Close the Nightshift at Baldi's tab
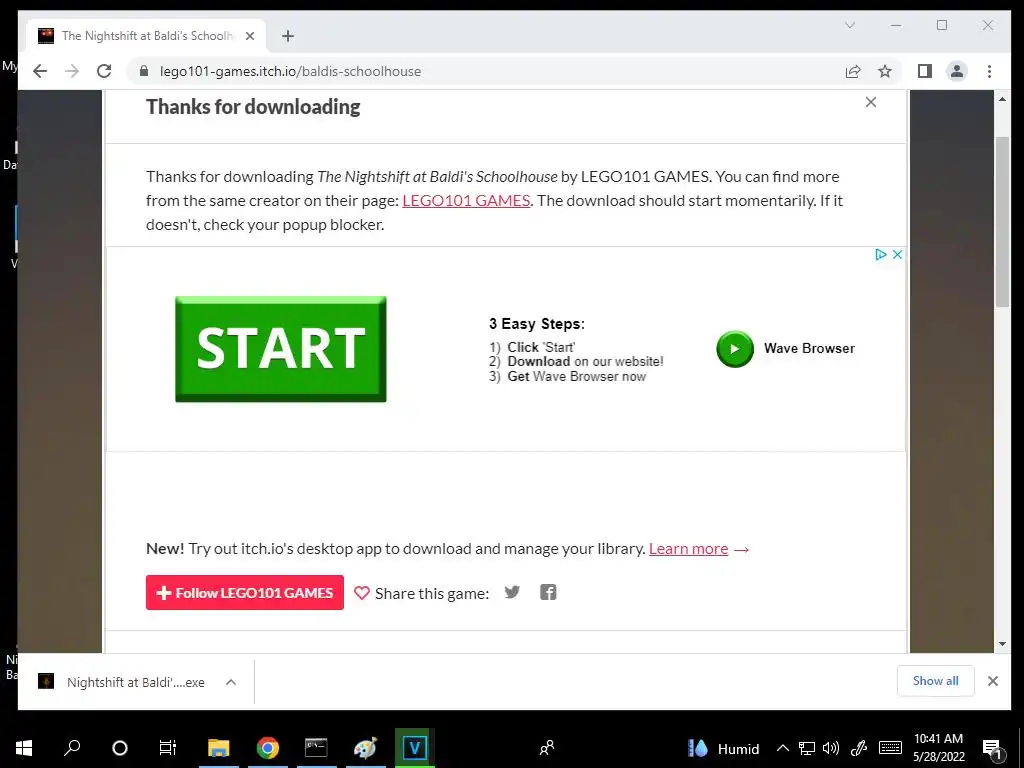Image resolution: width=1024 pixels, height=768 pixels. (x=249, y=36)
